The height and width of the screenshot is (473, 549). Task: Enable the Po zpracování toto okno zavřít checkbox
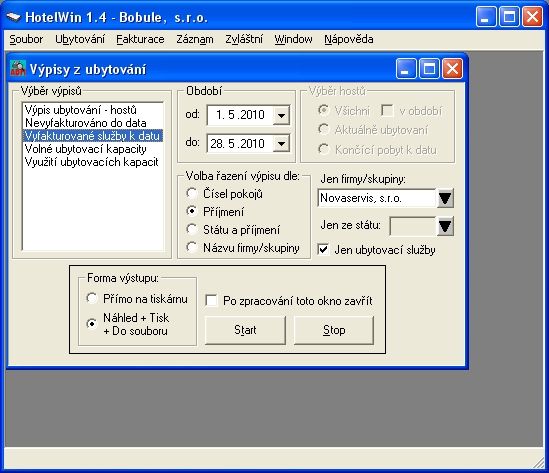pos(211,300)
